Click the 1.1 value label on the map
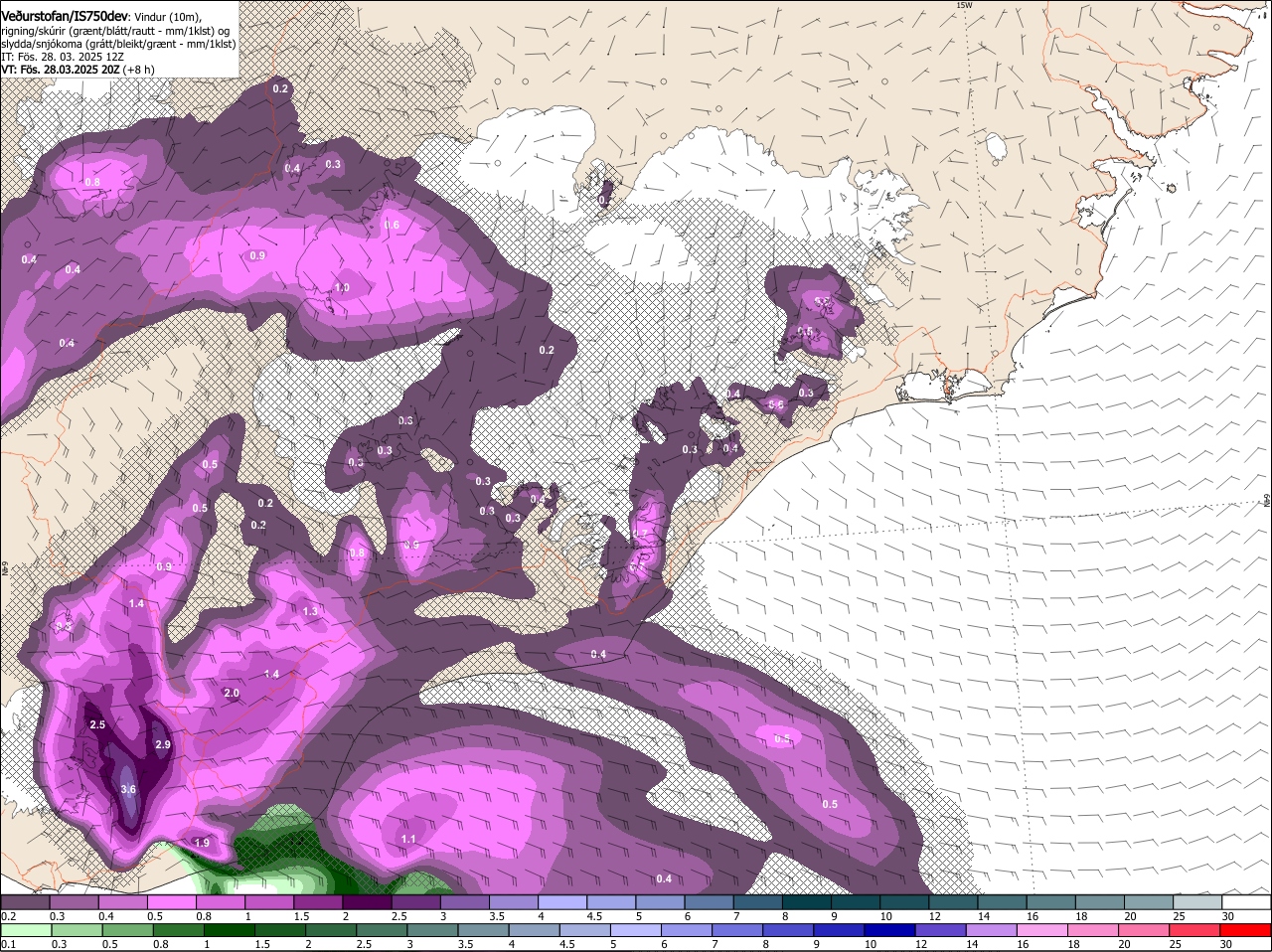1272x952 pixels. pyautogui.click(x=408, y=840)
